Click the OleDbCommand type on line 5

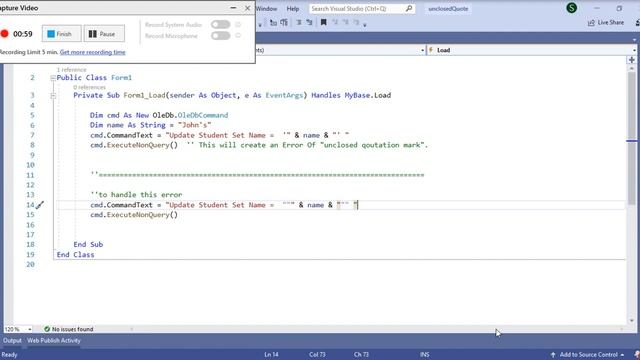[x=202, y=116]
